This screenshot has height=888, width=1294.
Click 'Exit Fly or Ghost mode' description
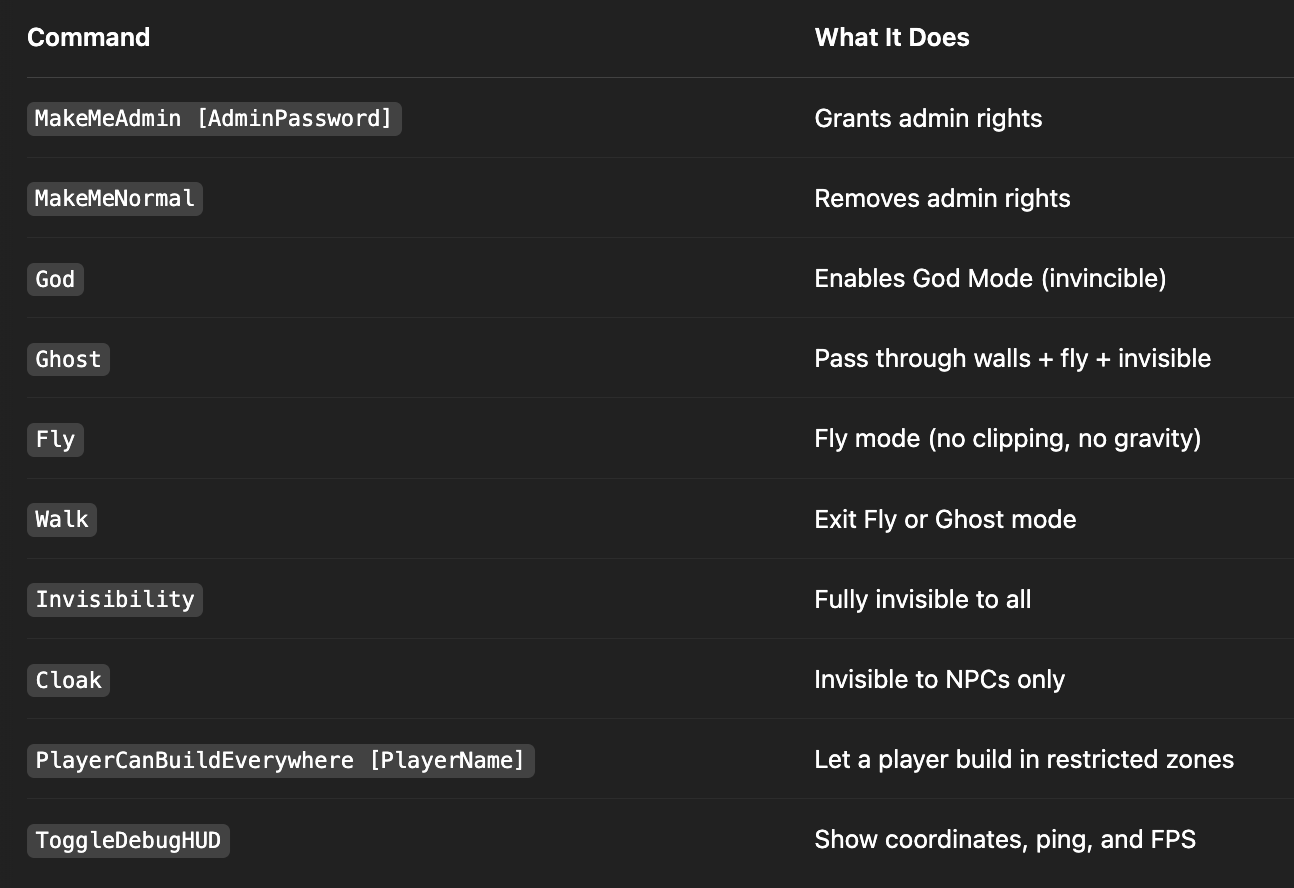click(x=945, y=519)
